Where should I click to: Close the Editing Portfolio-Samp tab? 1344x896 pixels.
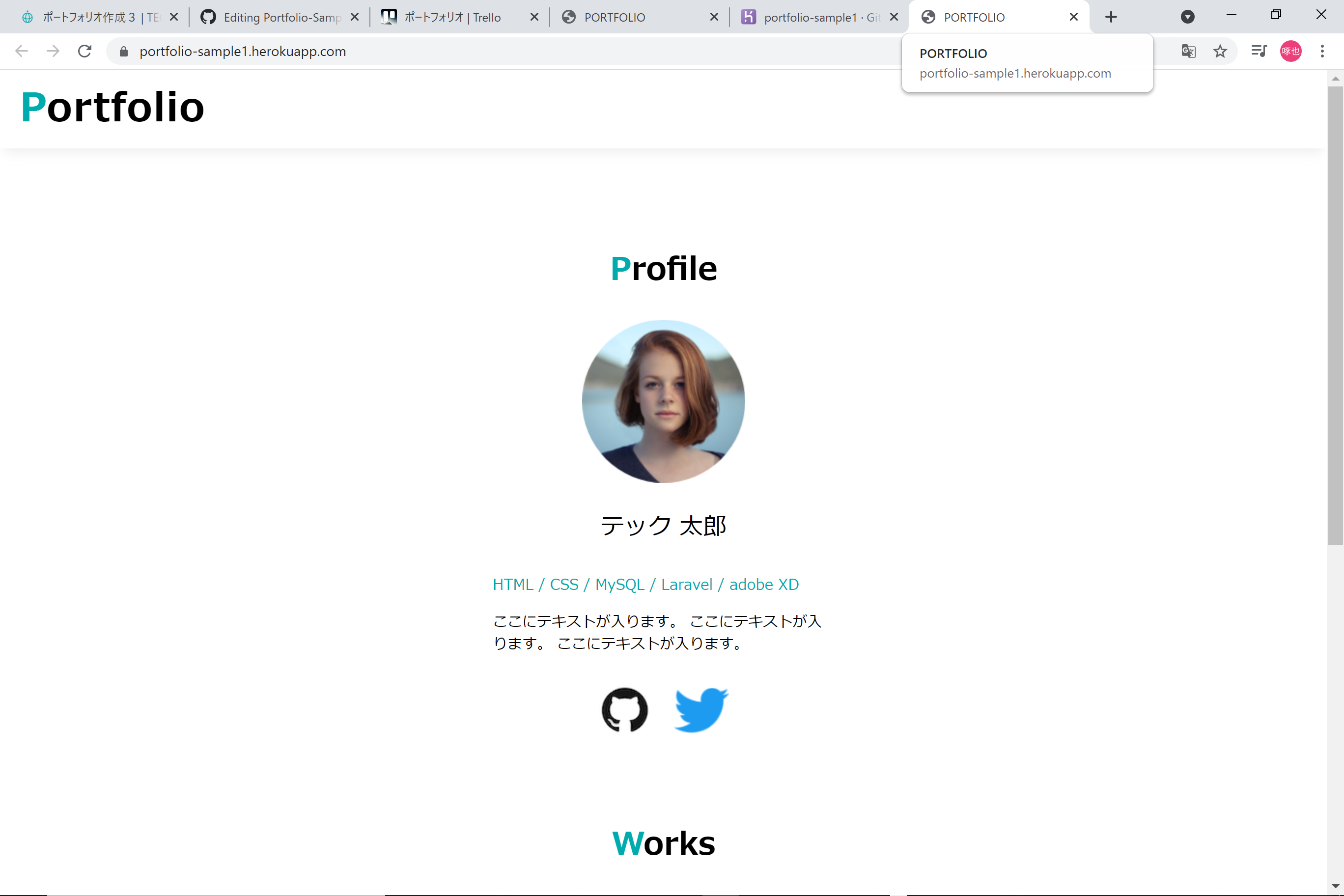point(354,17)
